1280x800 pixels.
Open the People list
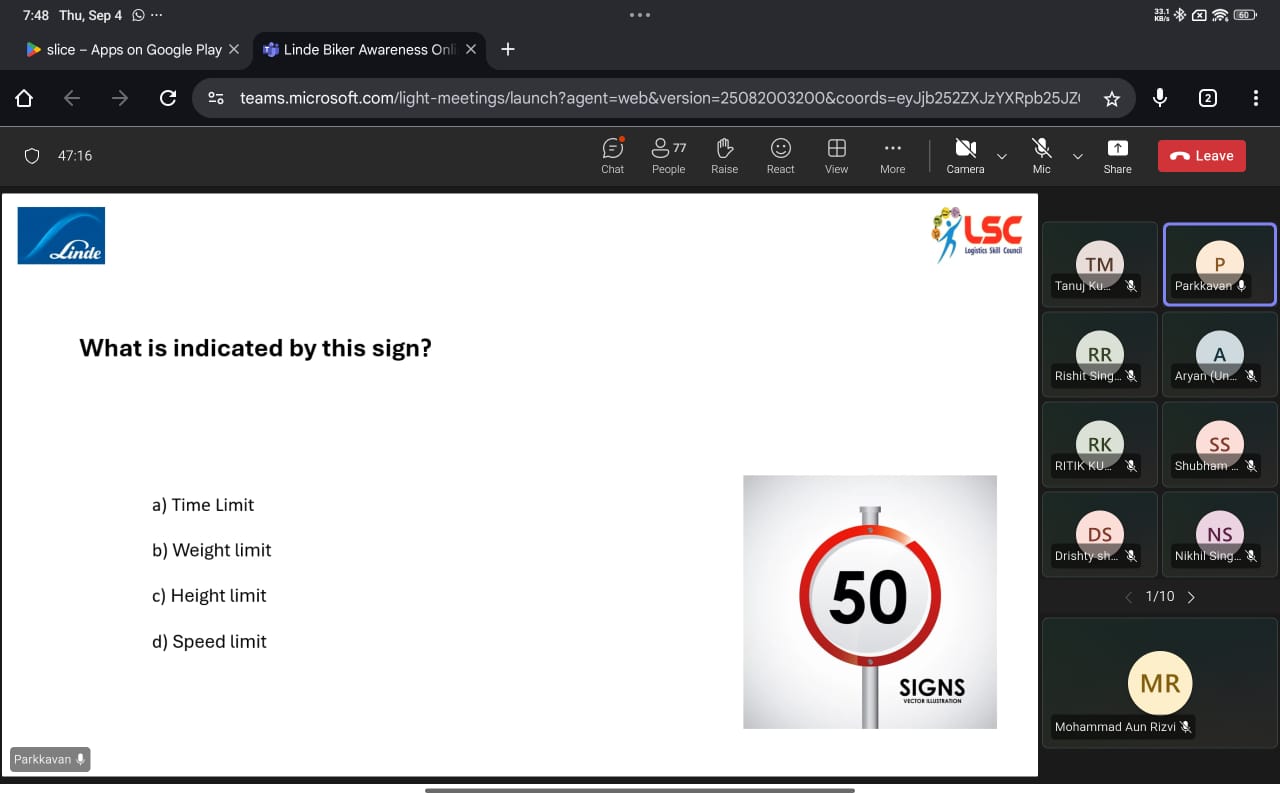coord(668,155)
